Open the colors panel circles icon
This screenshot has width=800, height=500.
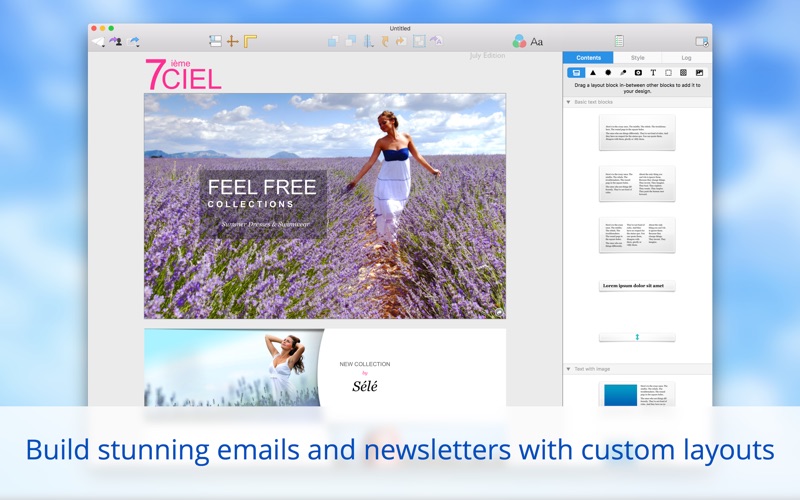click(x=519, y=41)
